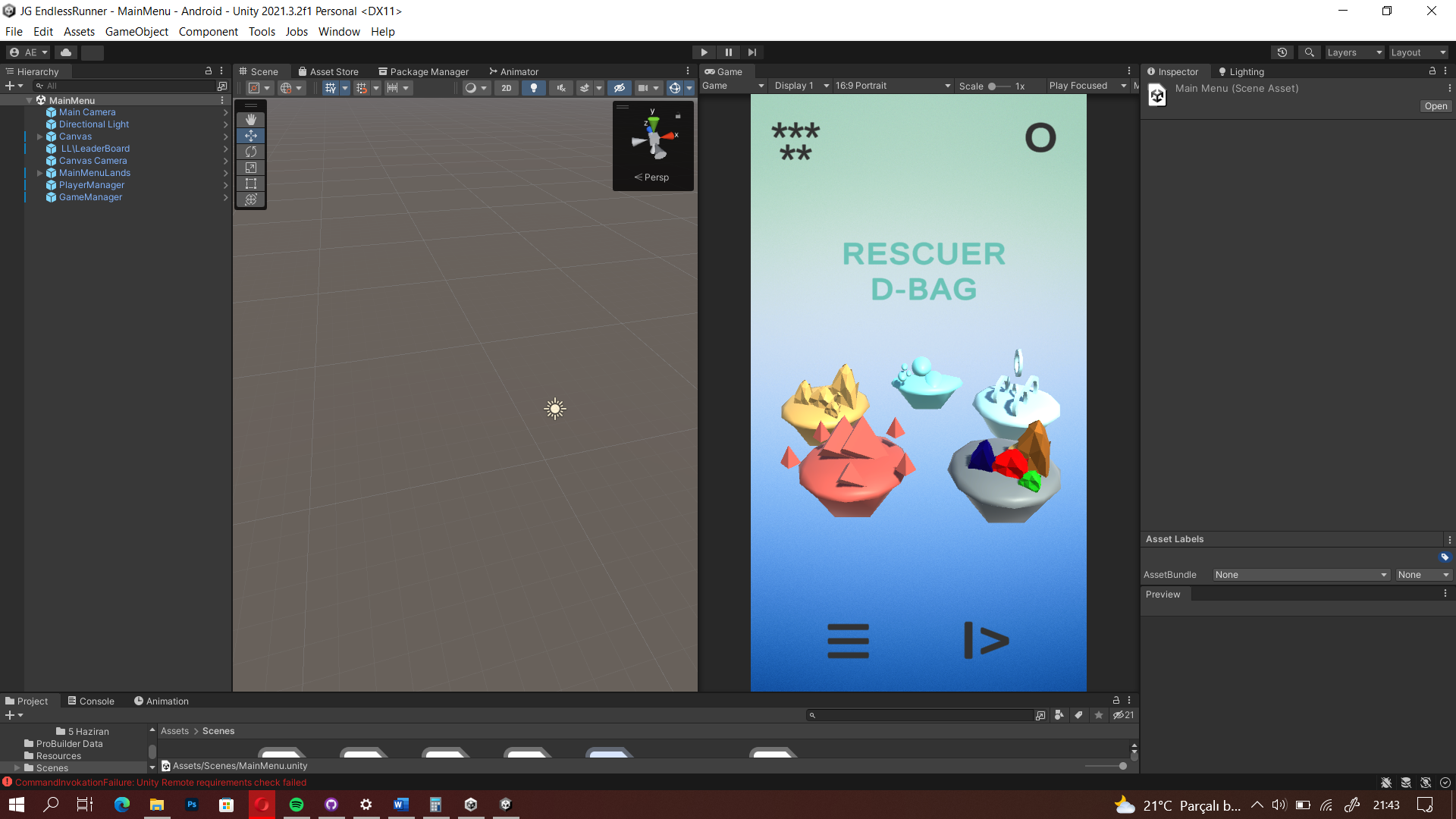Image resolution: width=1456 pixels, height=819 pixels.
Task: Select the Rect transform tool
Action: point(251,184)
